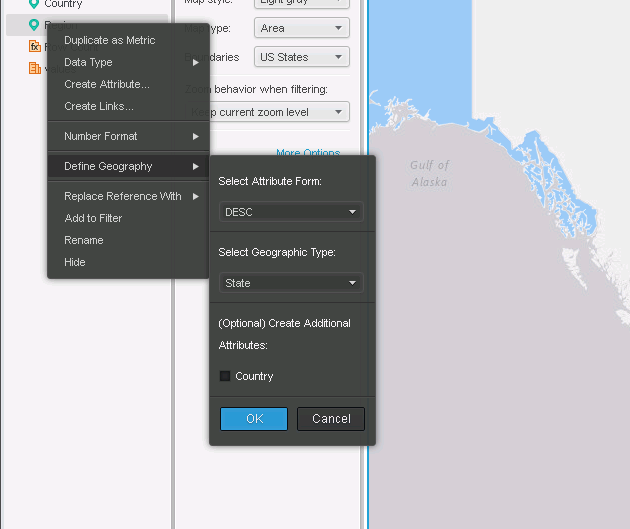Click the Gulf of Alaska map label
Viewport: 630px width, 529px height.
point(429,174)
